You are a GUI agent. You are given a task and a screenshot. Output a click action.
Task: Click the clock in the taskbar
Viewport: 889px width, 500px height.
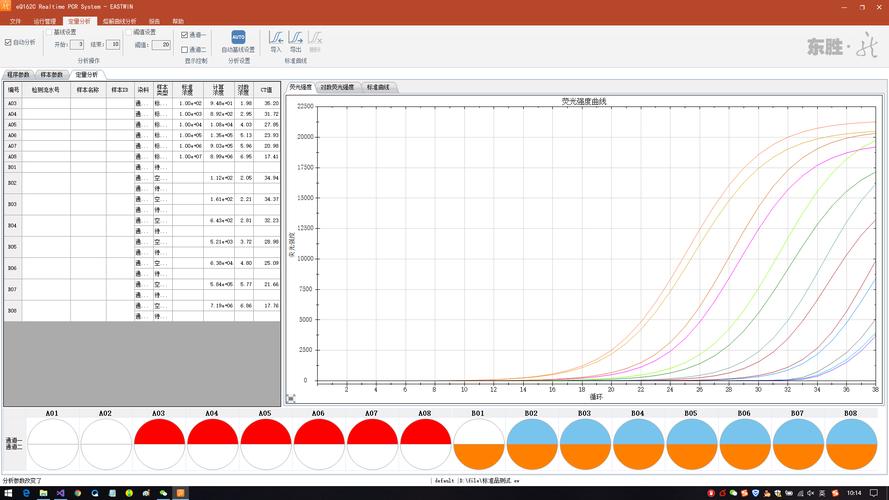click(854, 493)
